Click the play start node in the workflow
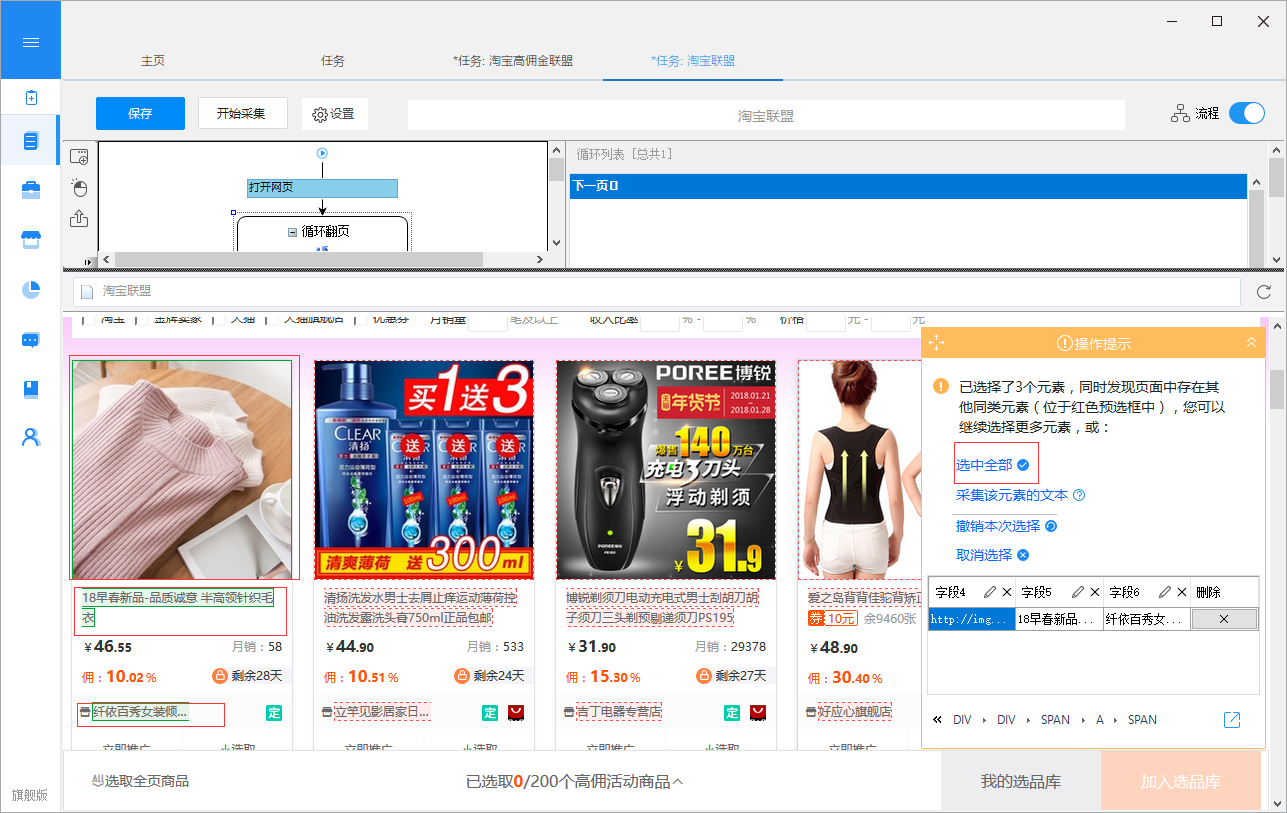This screenshot has width=1287, height=813. click(322, 153)
